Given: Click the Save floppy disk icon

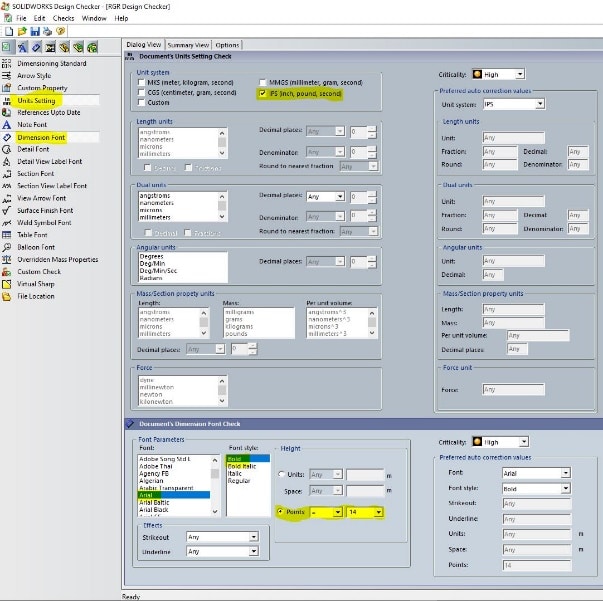Looking at the screenshot, I should click(x=35, y=31).
